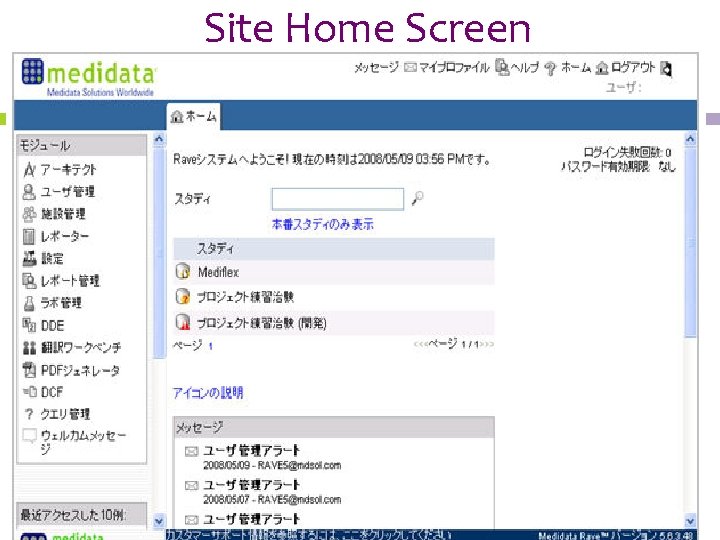The height and width of the screenshot is (540, 720).
Task: Open PDFジェネレータ module icon
Action: pyautogui.click(x=29, y=370)
